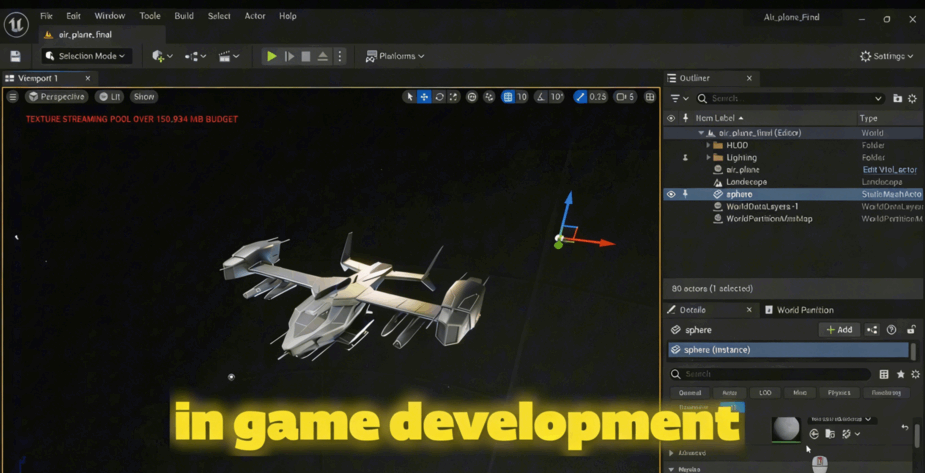Select the rotate gizmo tool
The height and width of the screenshot is (473, 925).
[439, 97]
